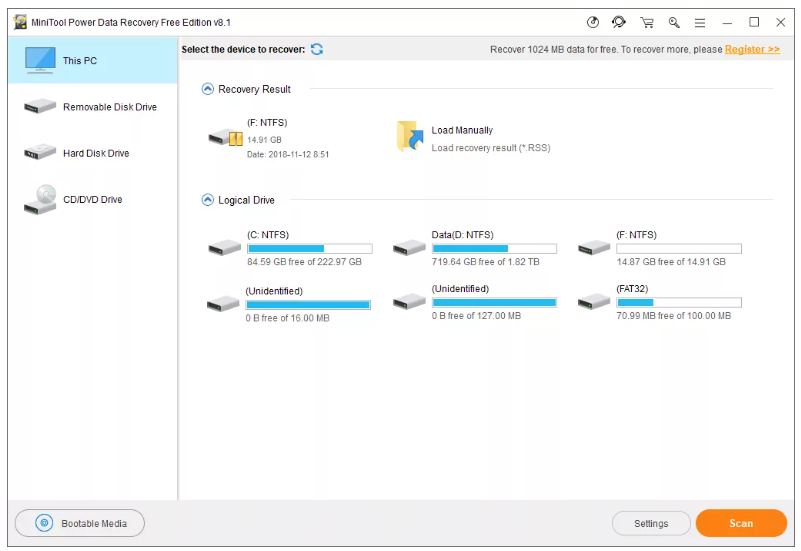This screenshot has width=801, height=551.
Task: Click the Bootable Media button
Action: pyautogui.click(x=80, y=523)
